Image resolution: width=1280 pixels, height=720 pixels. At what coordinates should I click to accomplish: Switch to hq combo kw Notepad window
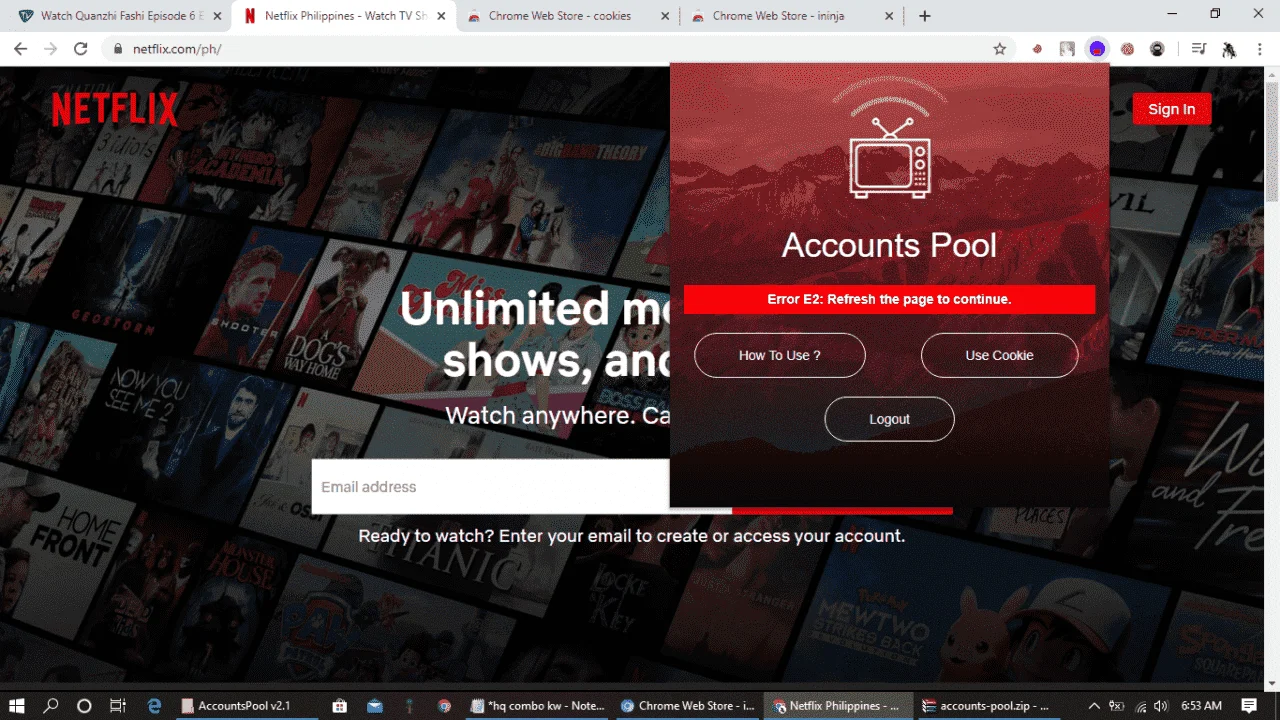coord(538,706)
